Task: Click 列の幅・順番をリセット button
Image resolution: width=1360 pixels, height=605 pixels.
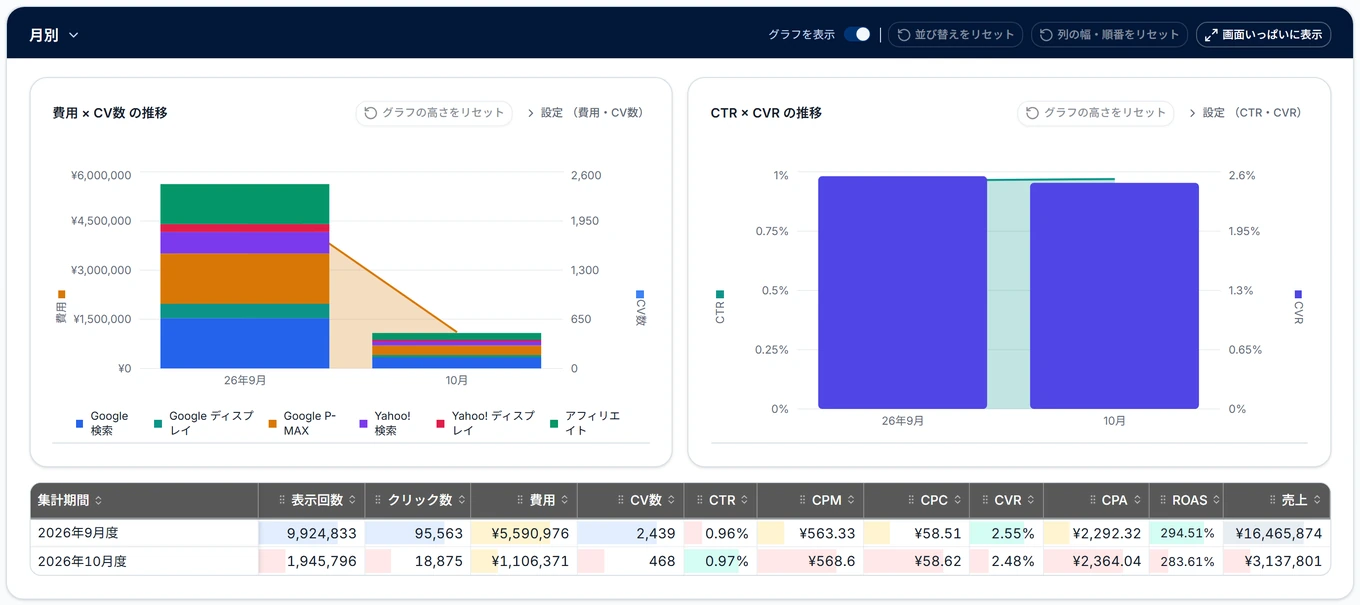Action: pos(1109,35)
